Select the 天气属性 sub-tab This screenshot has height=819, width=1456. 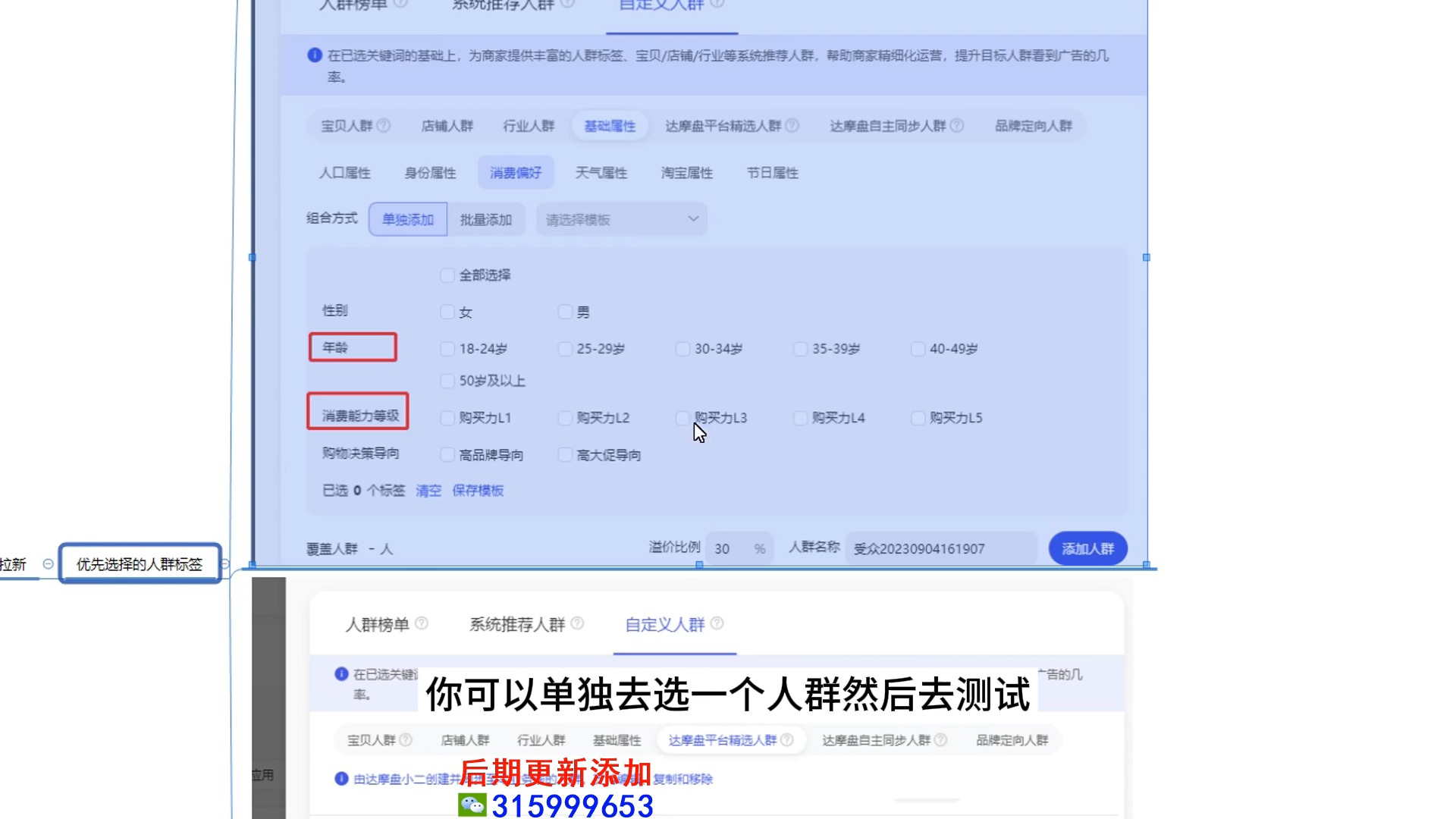coord(601,173)
